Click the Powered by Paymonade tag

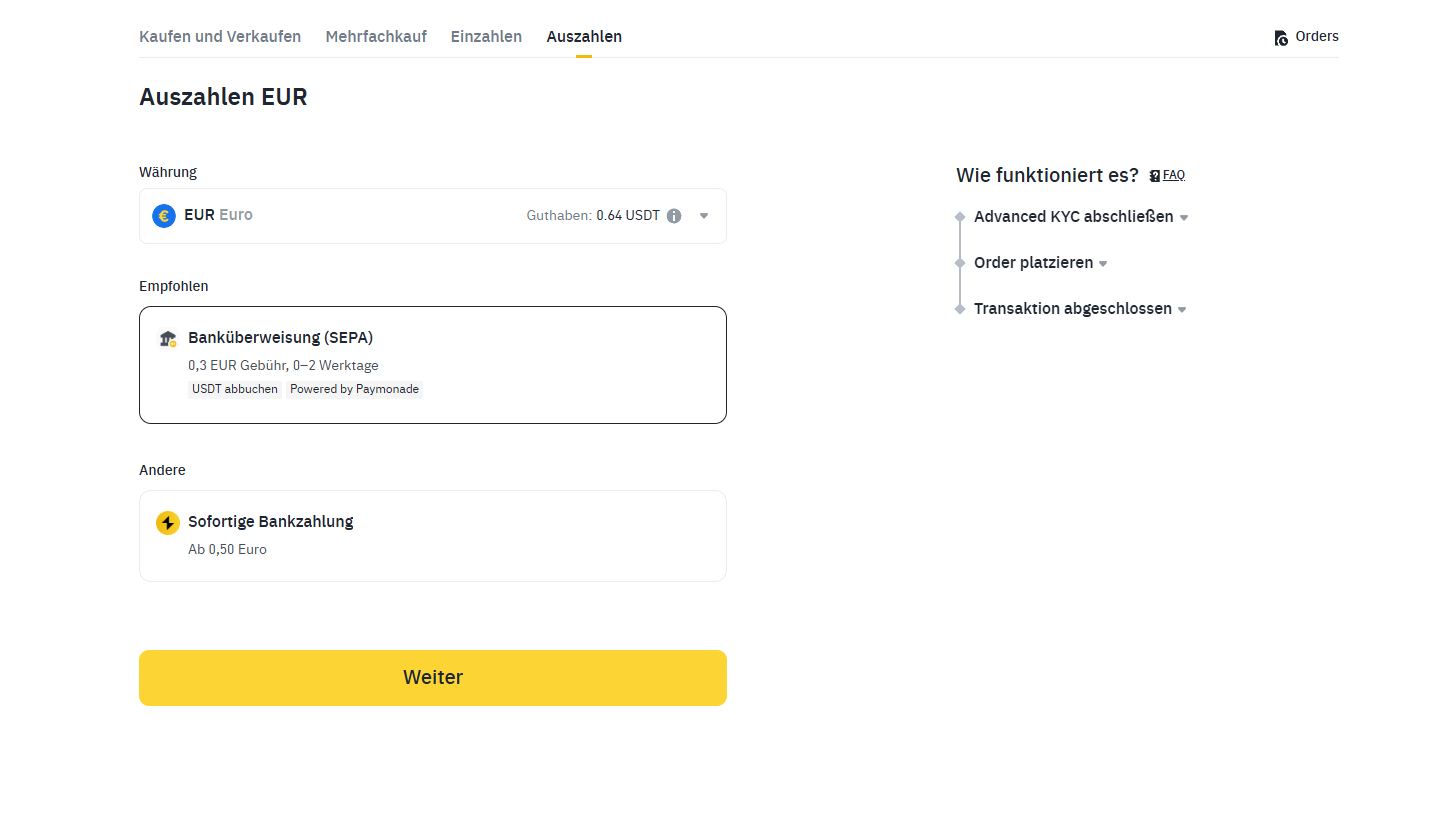coord(354,389)
